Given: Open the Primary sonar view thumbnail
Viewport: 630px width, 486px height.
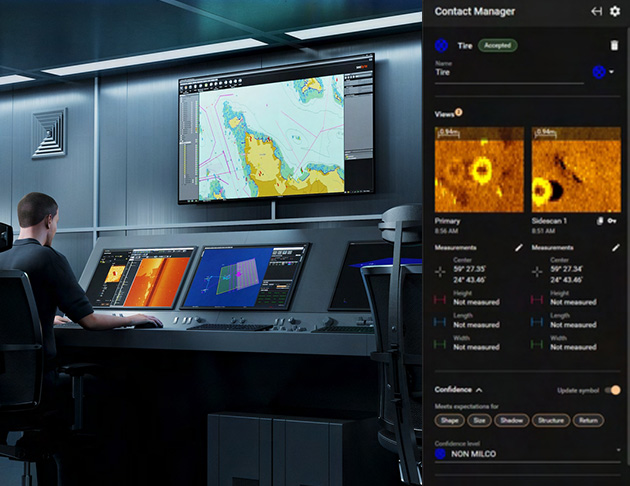Looking at the screenshot, I should point(477,169).
